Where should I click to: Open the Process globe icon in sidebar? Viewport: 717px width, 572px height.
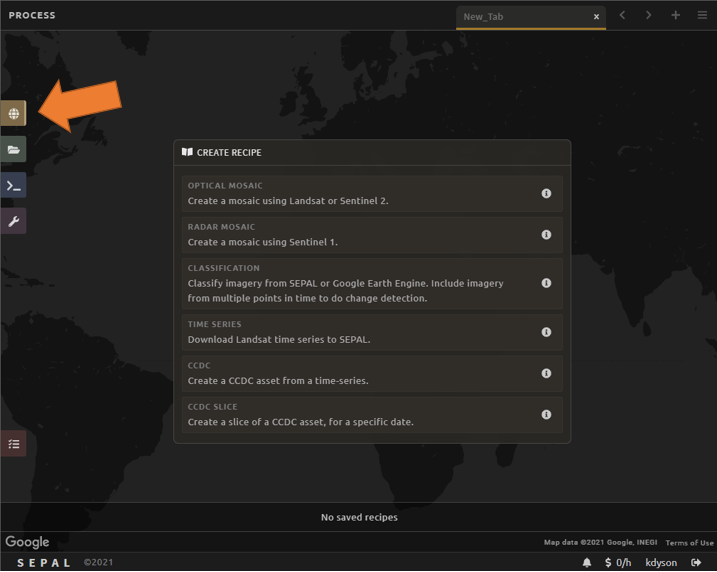pyautogui.click(x=14, y=114)
